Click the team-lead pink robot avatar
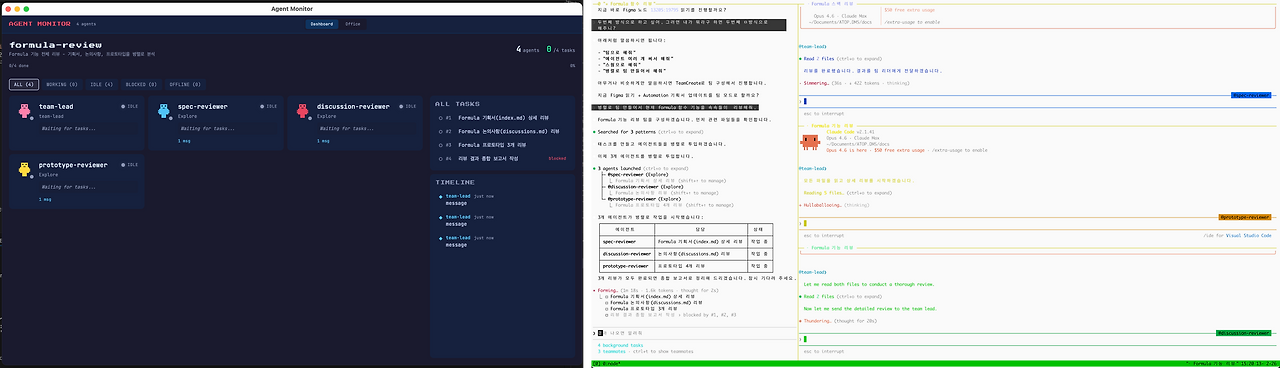 pos(26,111)
